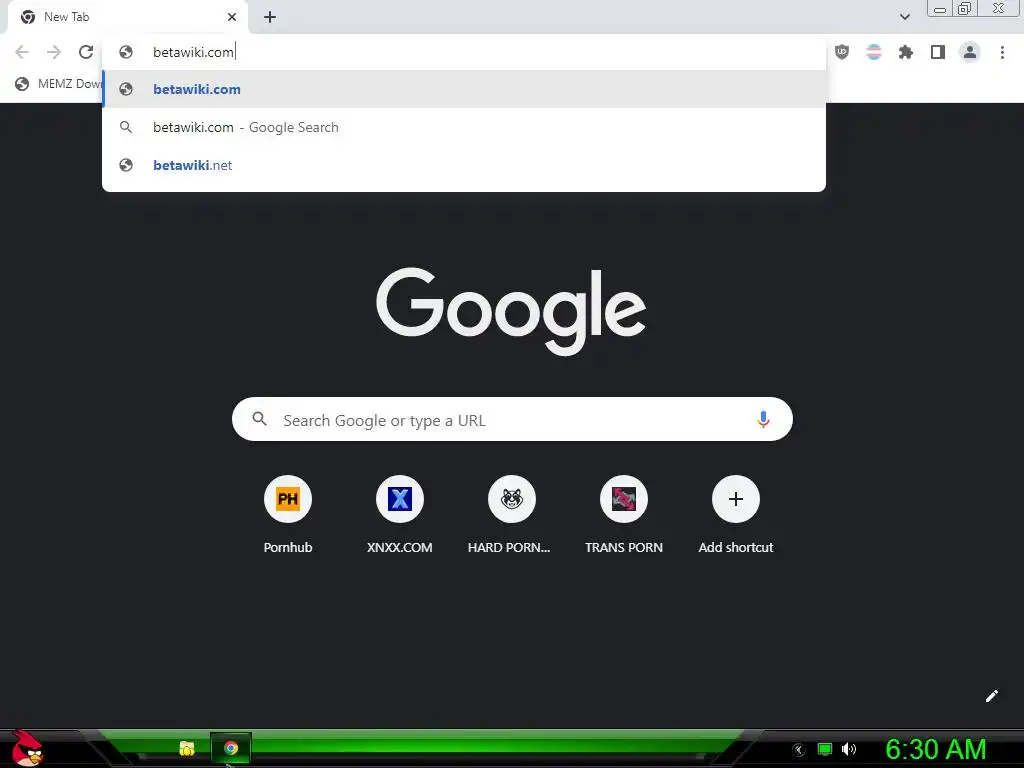Close the New Tab tab
Viewport: 1024px width, 768px height.
[232, 17]
